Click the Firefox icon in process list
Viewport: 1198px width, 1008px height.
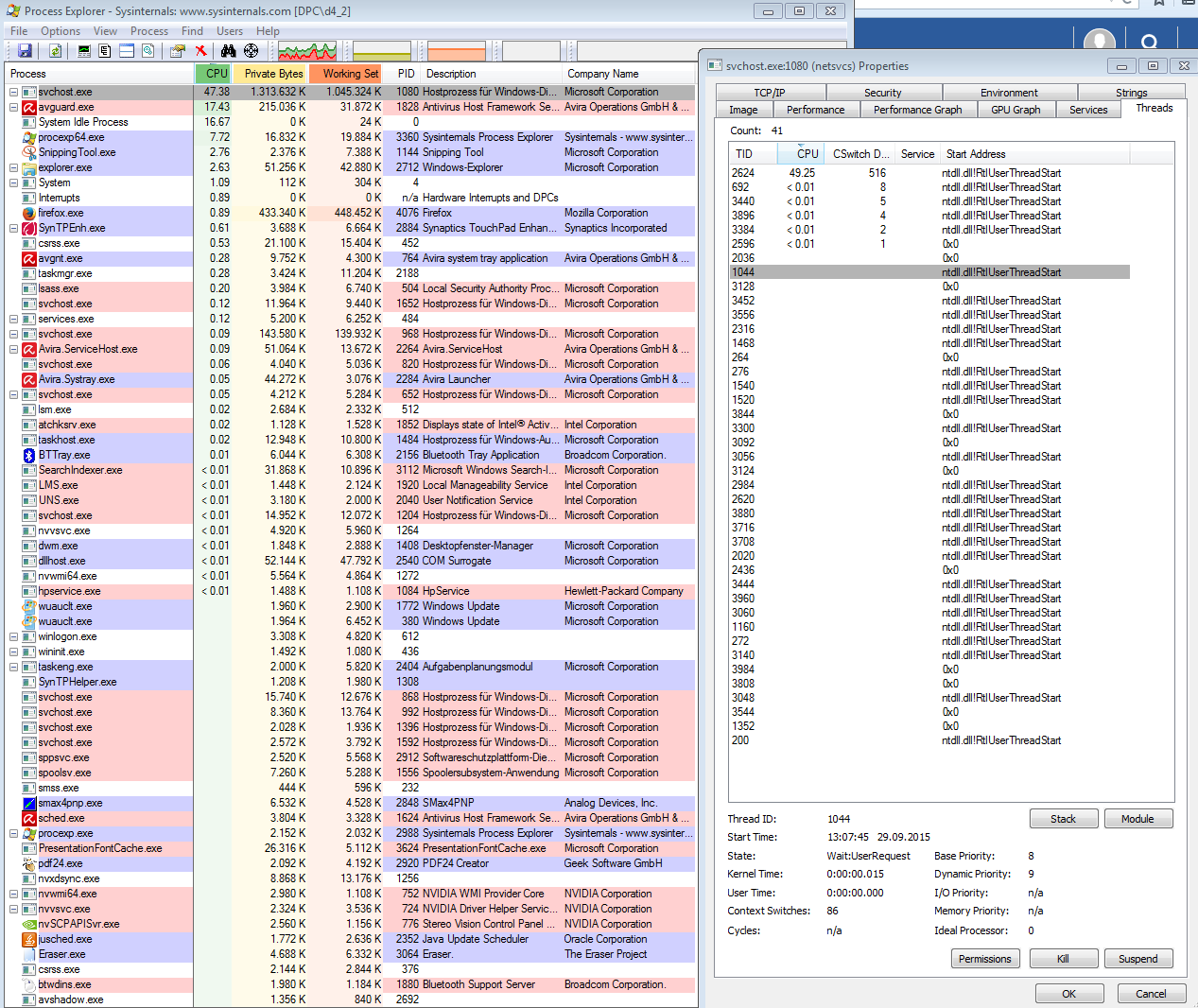pos(29,213)
